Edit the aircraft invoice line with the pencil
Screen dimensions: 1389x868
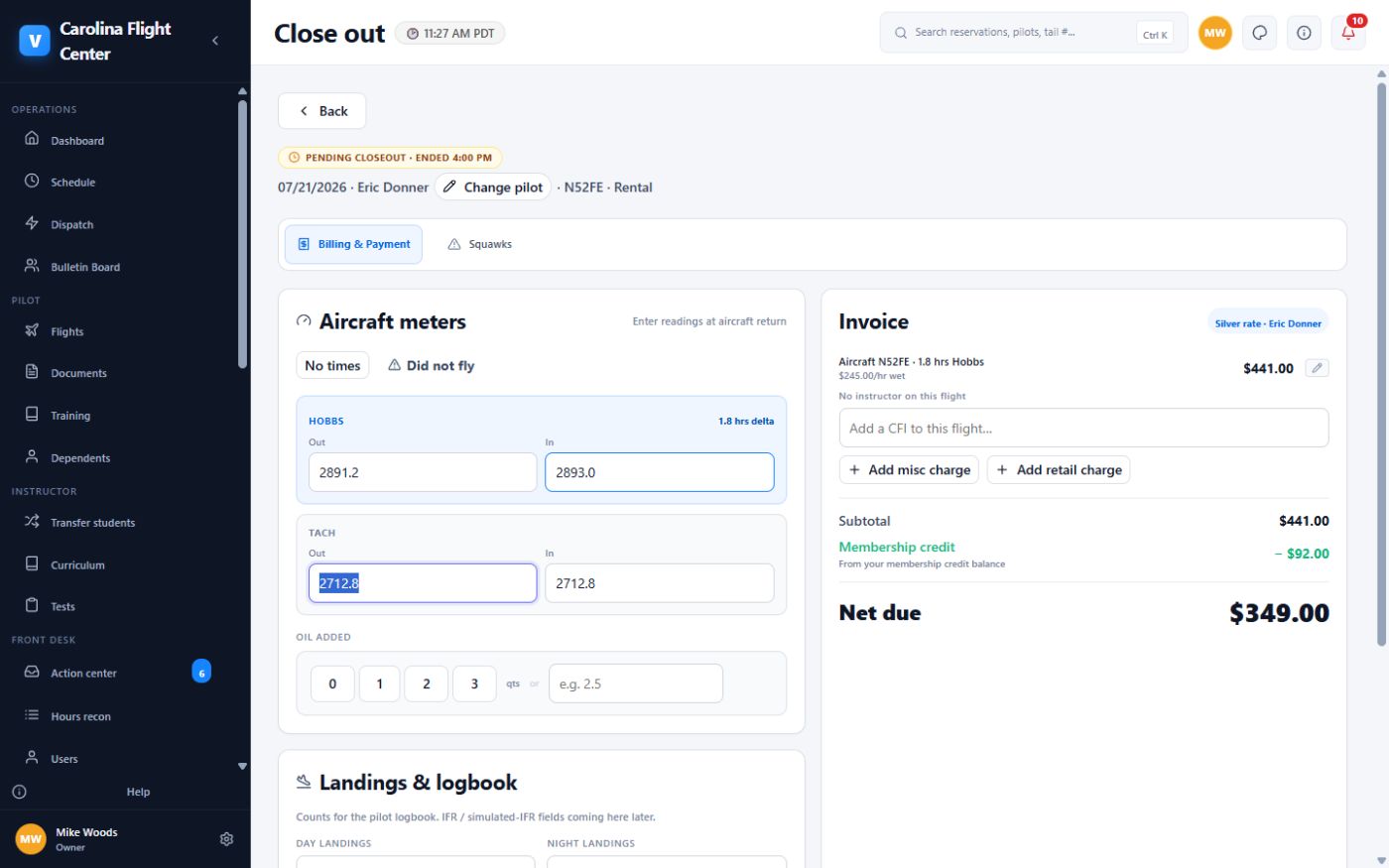(x=1317, y=368)
